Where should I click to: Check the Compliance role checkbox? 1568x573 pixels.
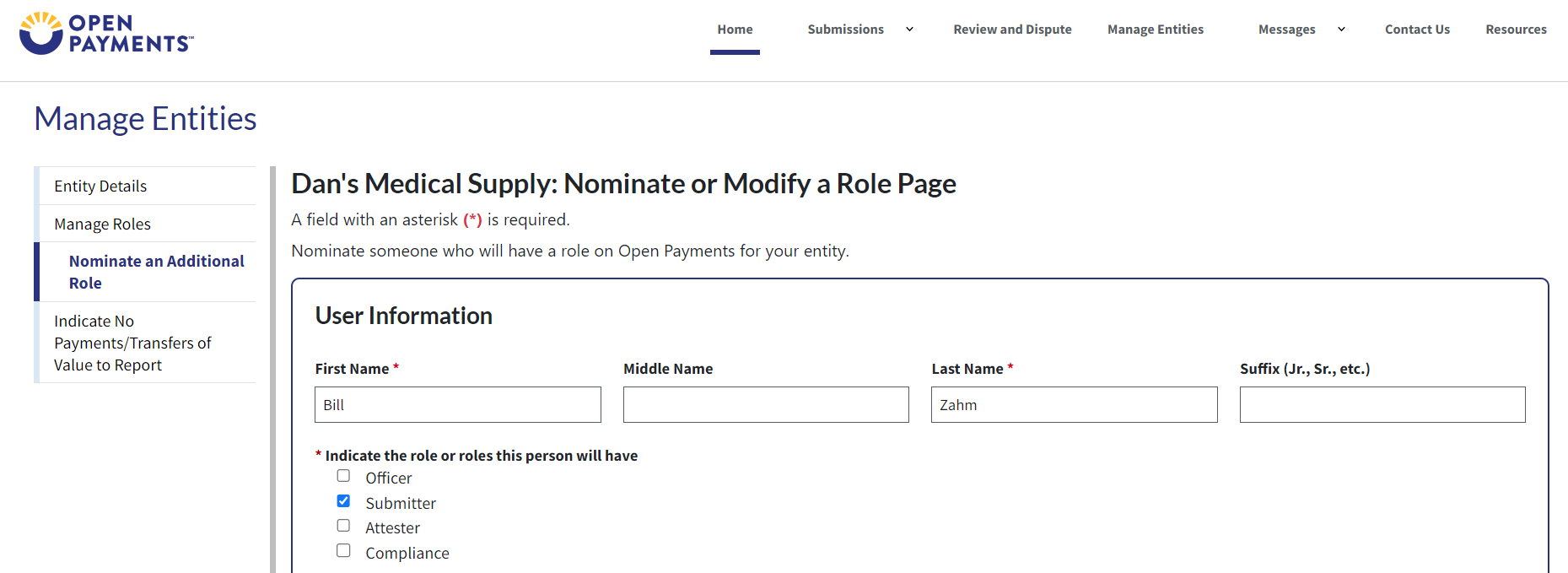click(x=343, y=551)
